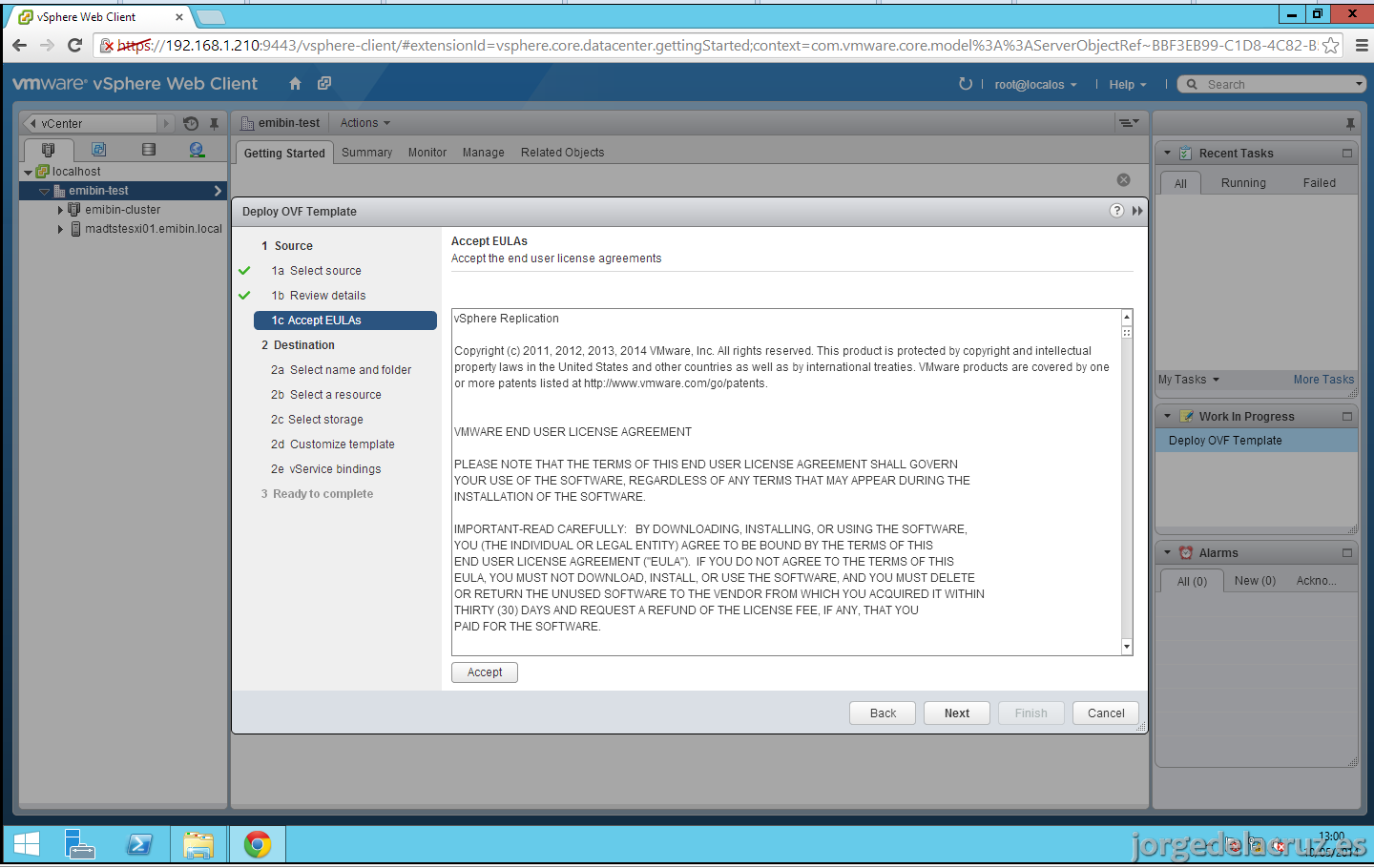Switch to Storage inventory view
This screenshot has height=868, width=1374.
tap(148, 150)
